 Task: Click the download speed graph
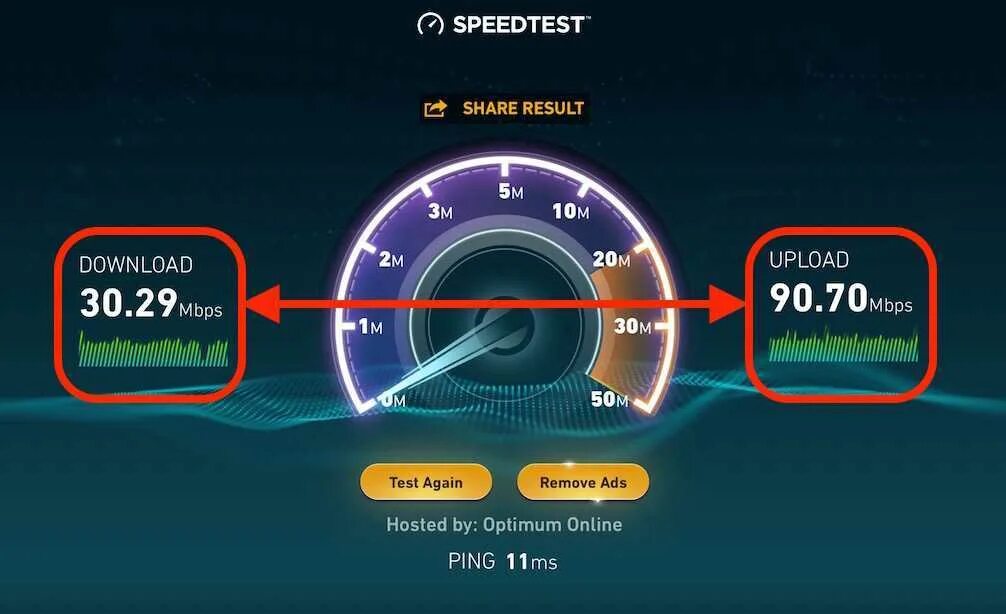point(153,349)
